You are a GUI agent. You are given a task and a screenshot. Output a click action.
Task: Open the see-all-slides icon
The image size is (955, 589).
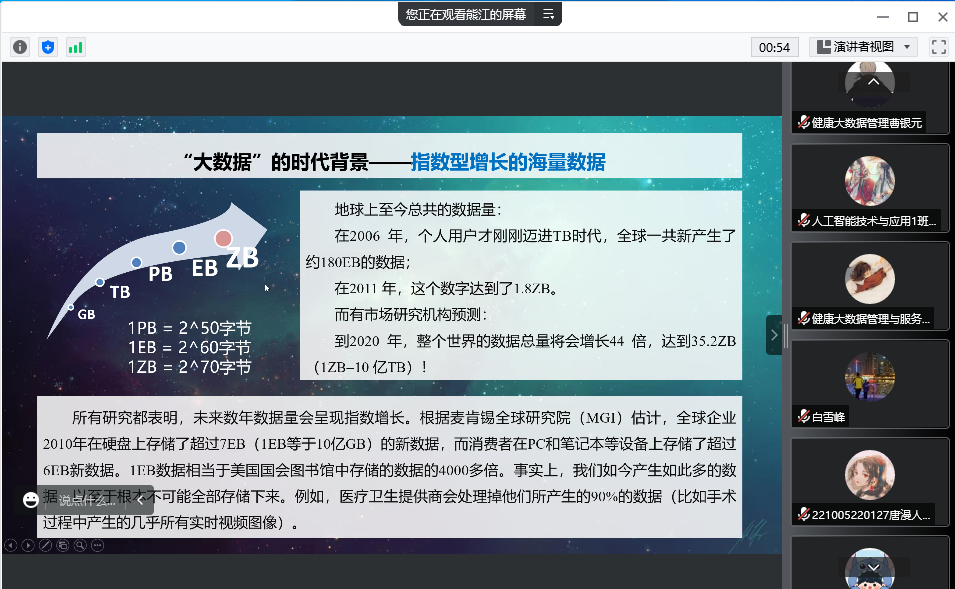coord(62,545)
